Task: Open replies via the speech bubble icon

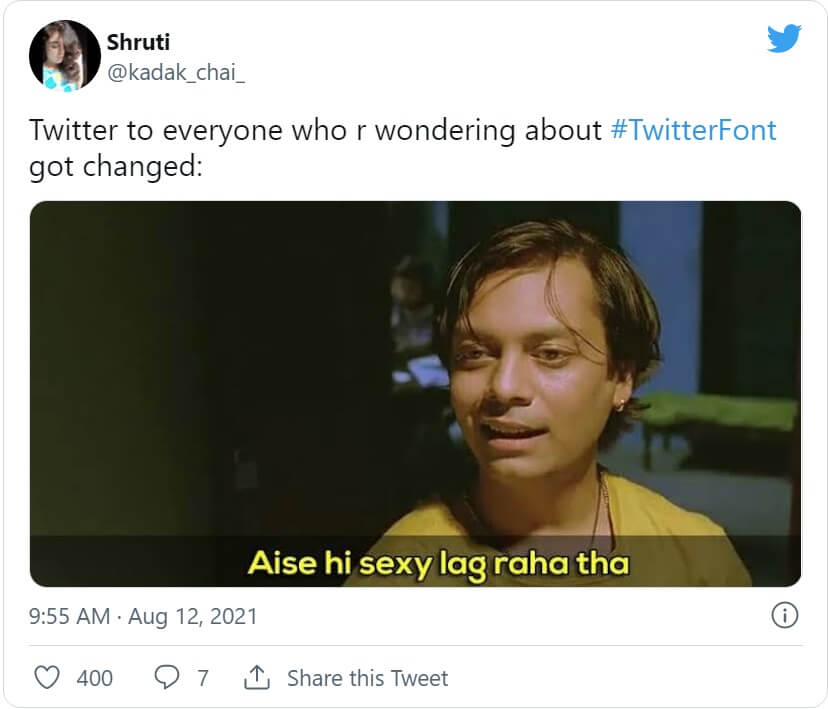Action: pyautogui.click(x=166, y=677)
